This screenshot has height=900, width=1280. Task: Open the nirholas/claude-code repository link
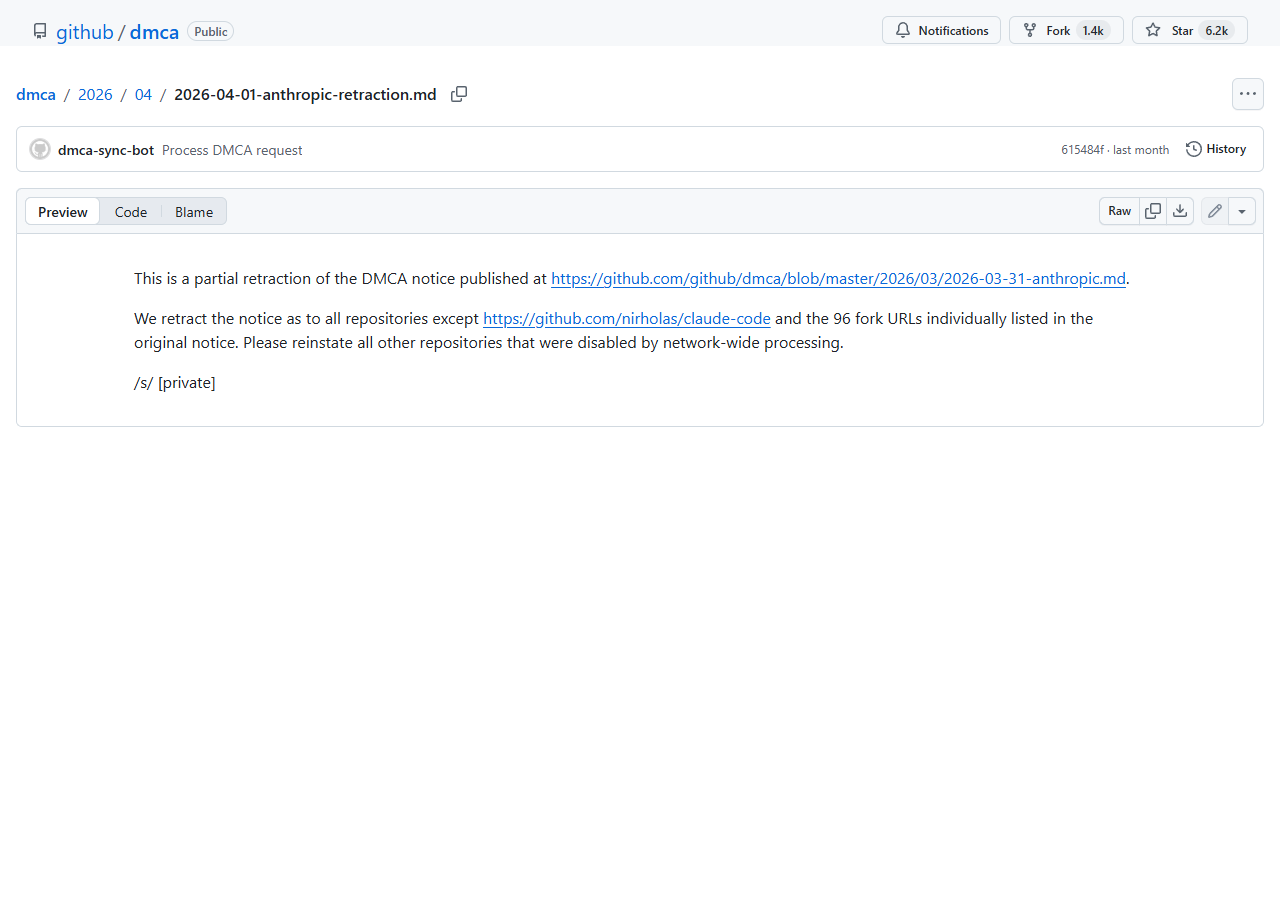tap(627, 318)
